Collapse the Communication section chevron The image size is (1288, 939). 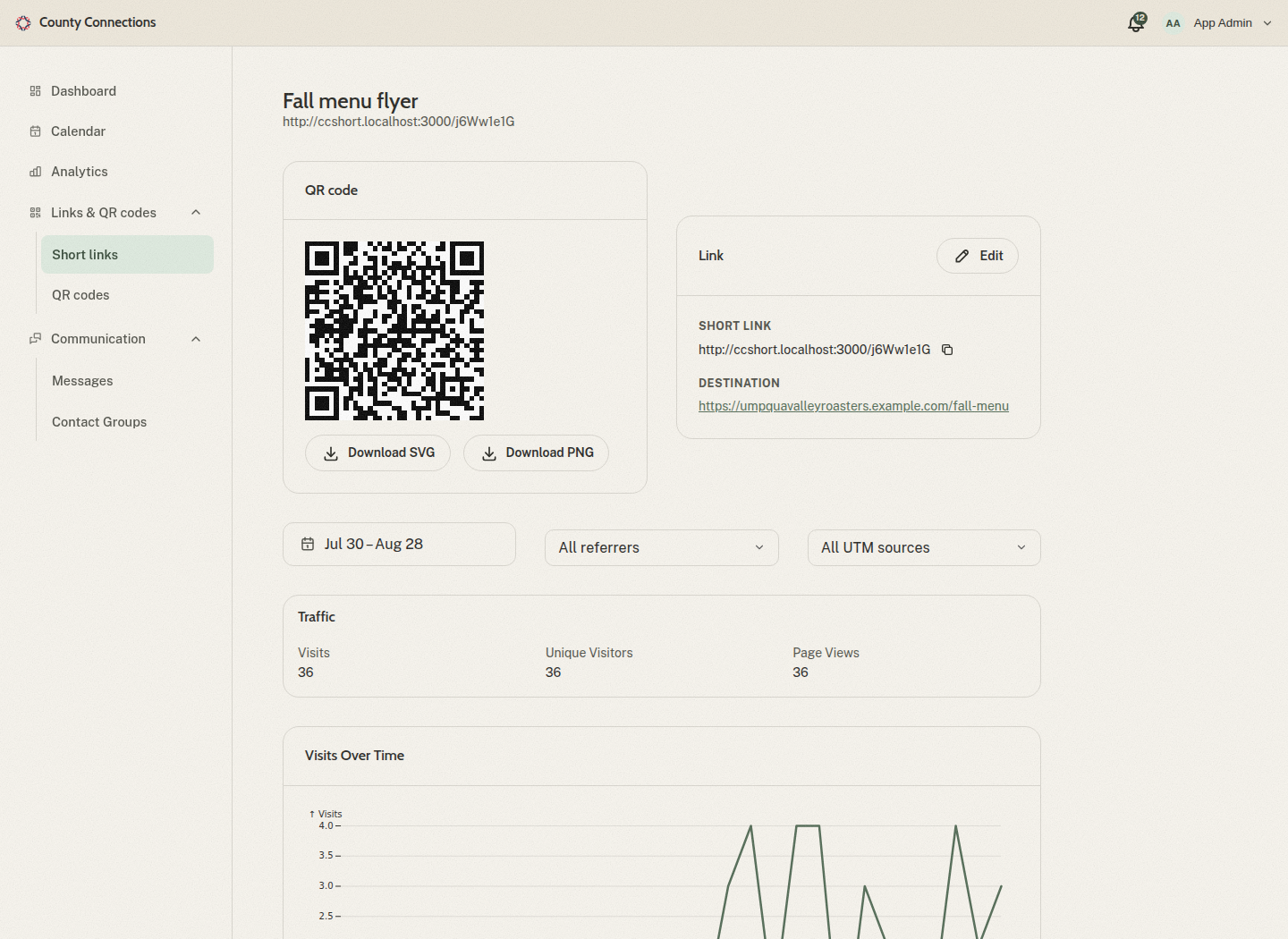[196, 339]
